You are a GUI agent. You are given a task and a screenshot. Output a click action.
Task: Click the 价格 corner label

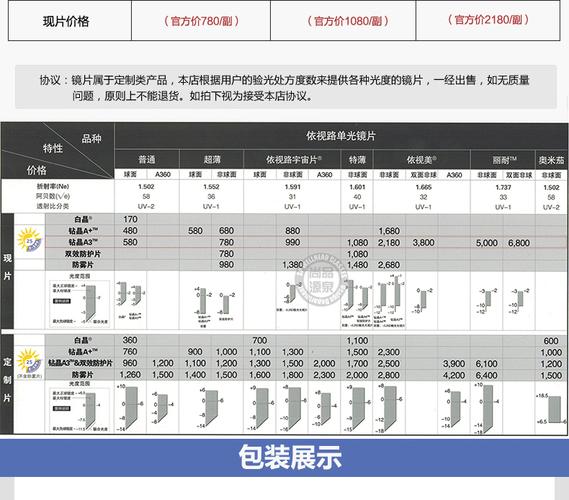click(x=36, y=170)
